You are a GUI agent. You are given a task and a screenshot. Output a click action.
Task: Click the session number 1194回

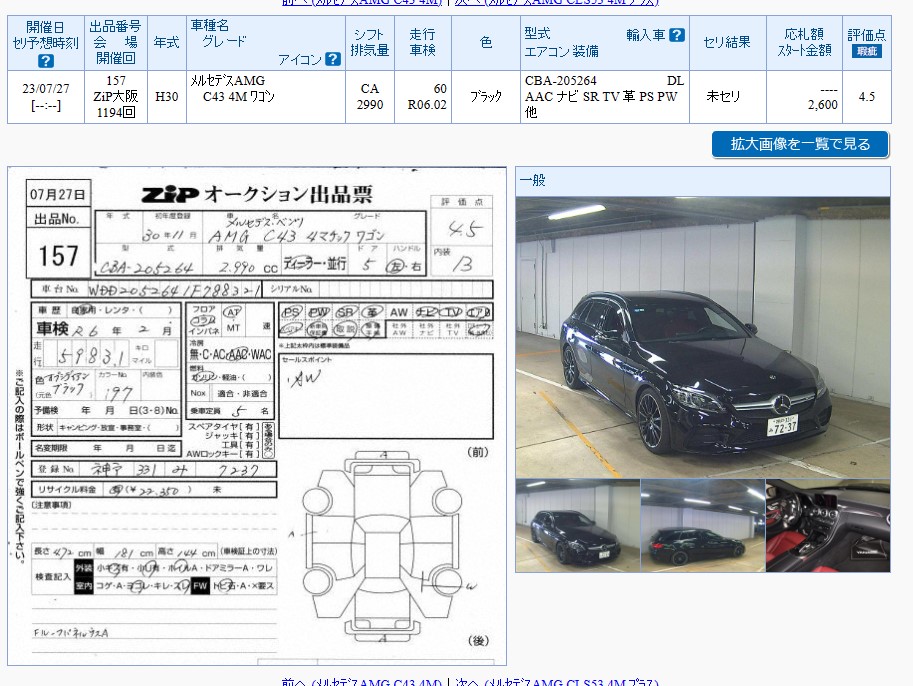(x=116, y=112)
